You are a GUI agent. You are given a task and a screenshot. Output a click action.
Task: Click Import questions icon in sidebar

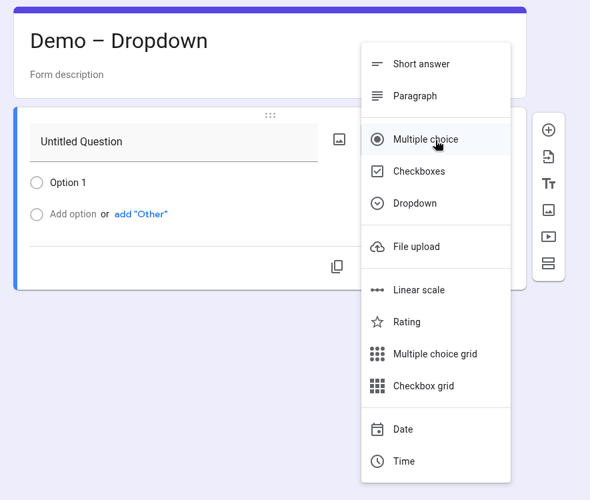pyautogui.click(x=548, y=157)
